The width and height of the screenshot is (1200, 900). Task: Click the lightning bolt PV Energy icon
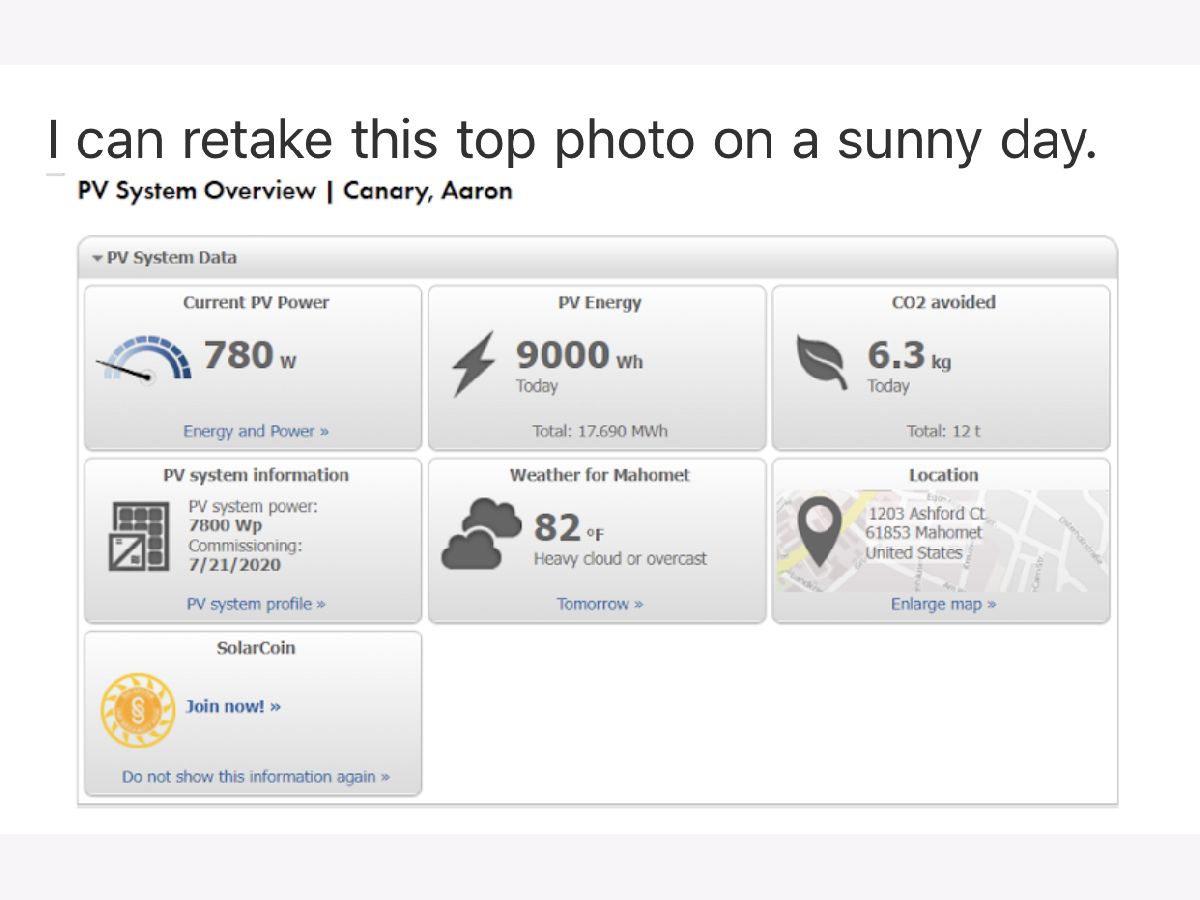click(473, 364)
